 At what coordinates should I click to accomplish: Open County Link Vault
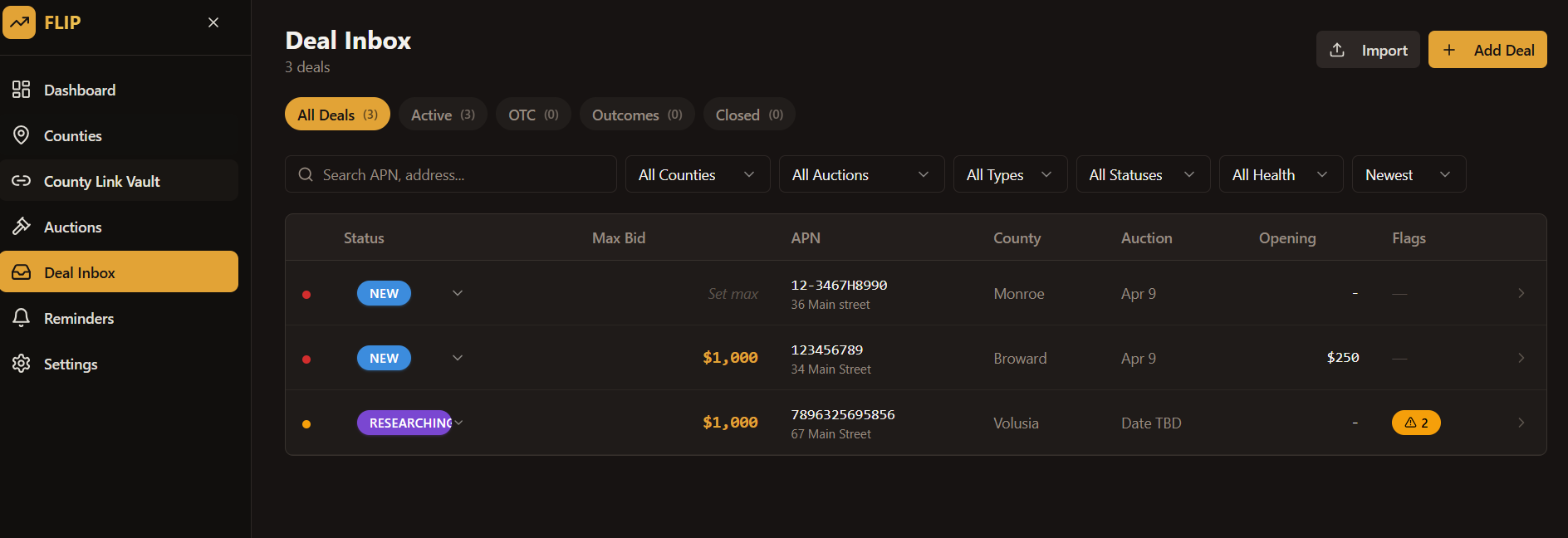(x=120, y=181)
